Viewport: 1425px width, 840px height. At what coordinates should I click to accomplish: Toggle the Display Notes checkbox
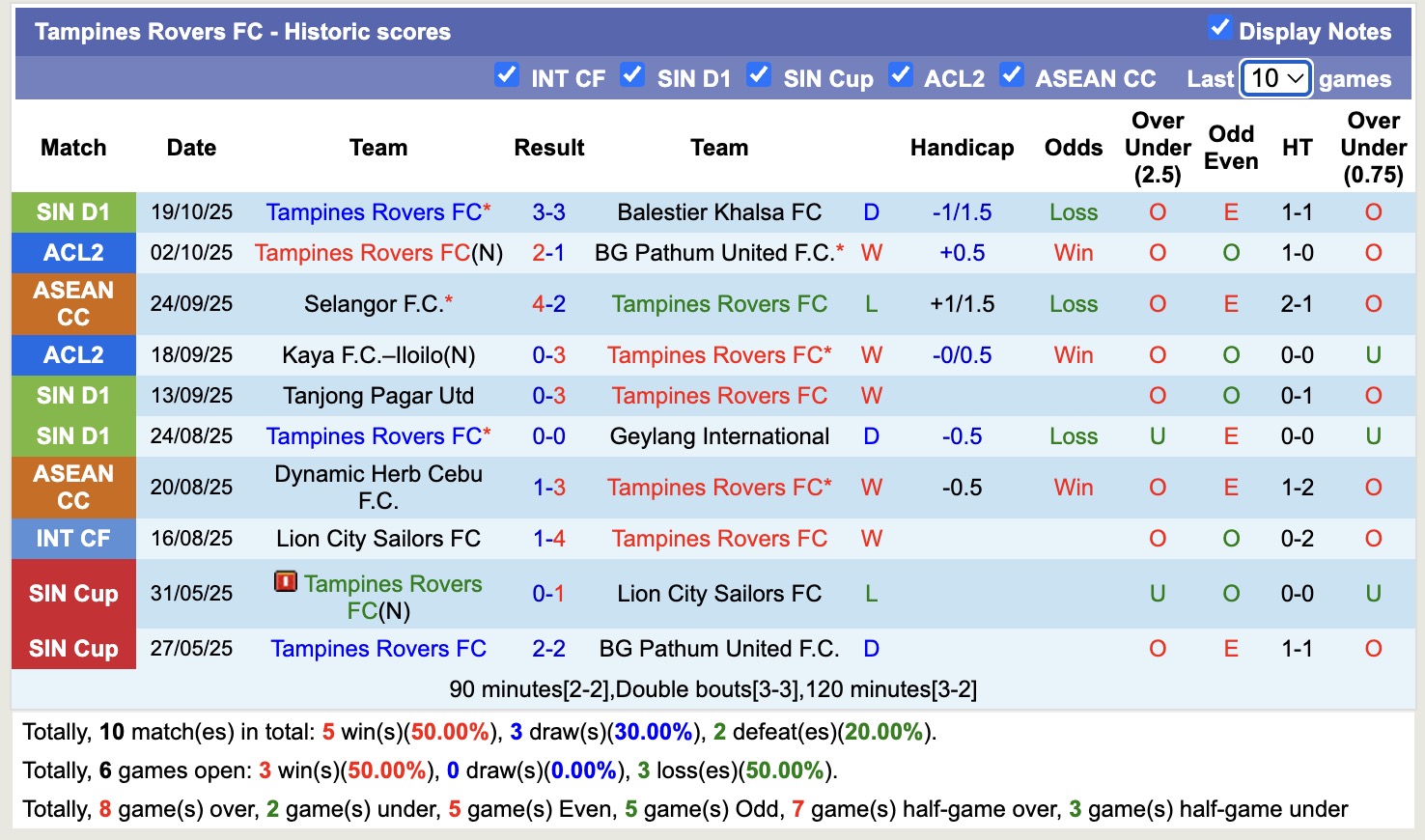(x=1219, y=28)
